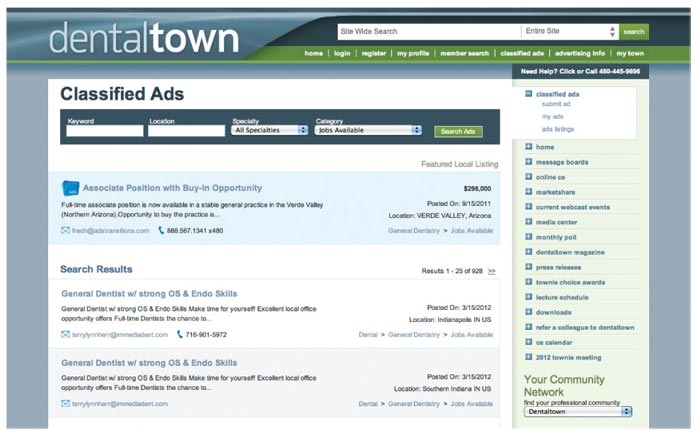
Task: Click plus icon beside refer a colleague
Action: 529,327
